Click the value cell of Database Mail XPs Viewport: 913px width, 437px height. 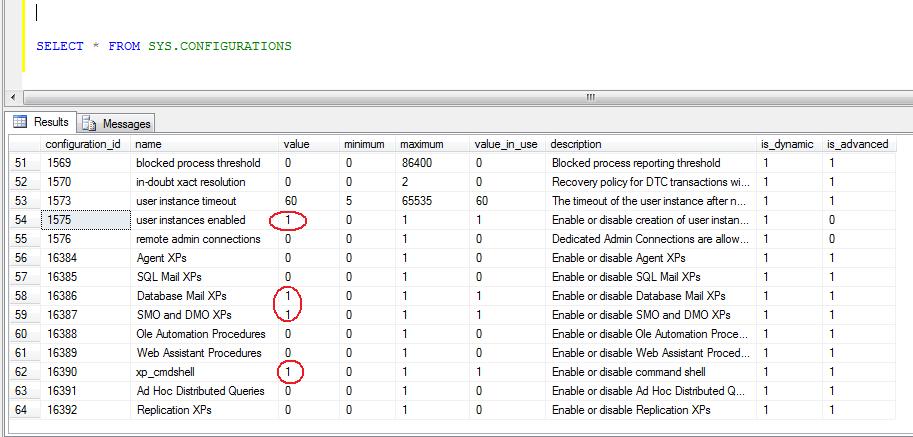pos(309,296)
